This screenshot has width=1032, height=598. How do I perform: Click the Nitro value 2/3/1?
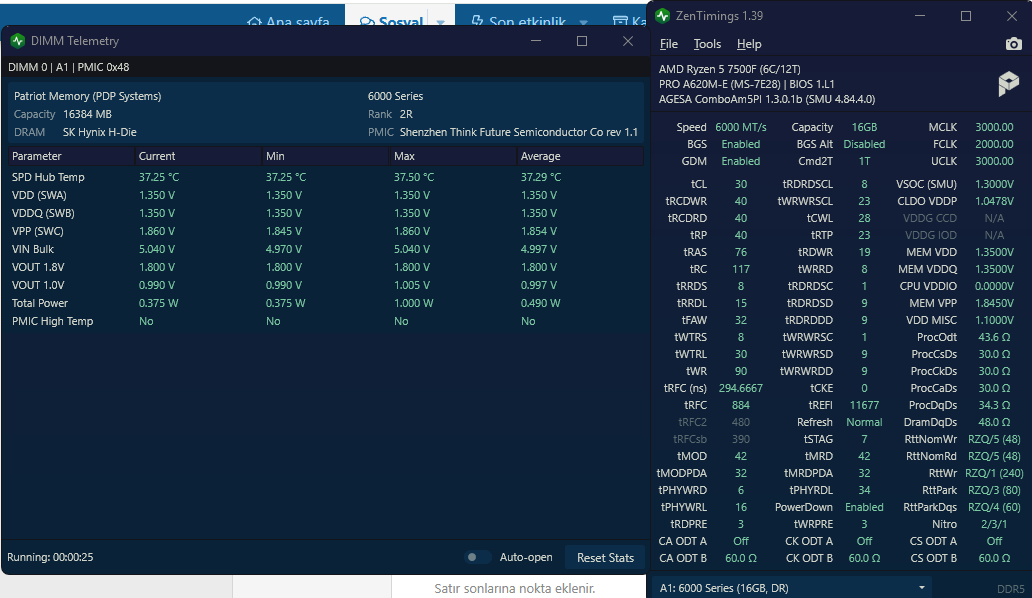tap(994, 524)
